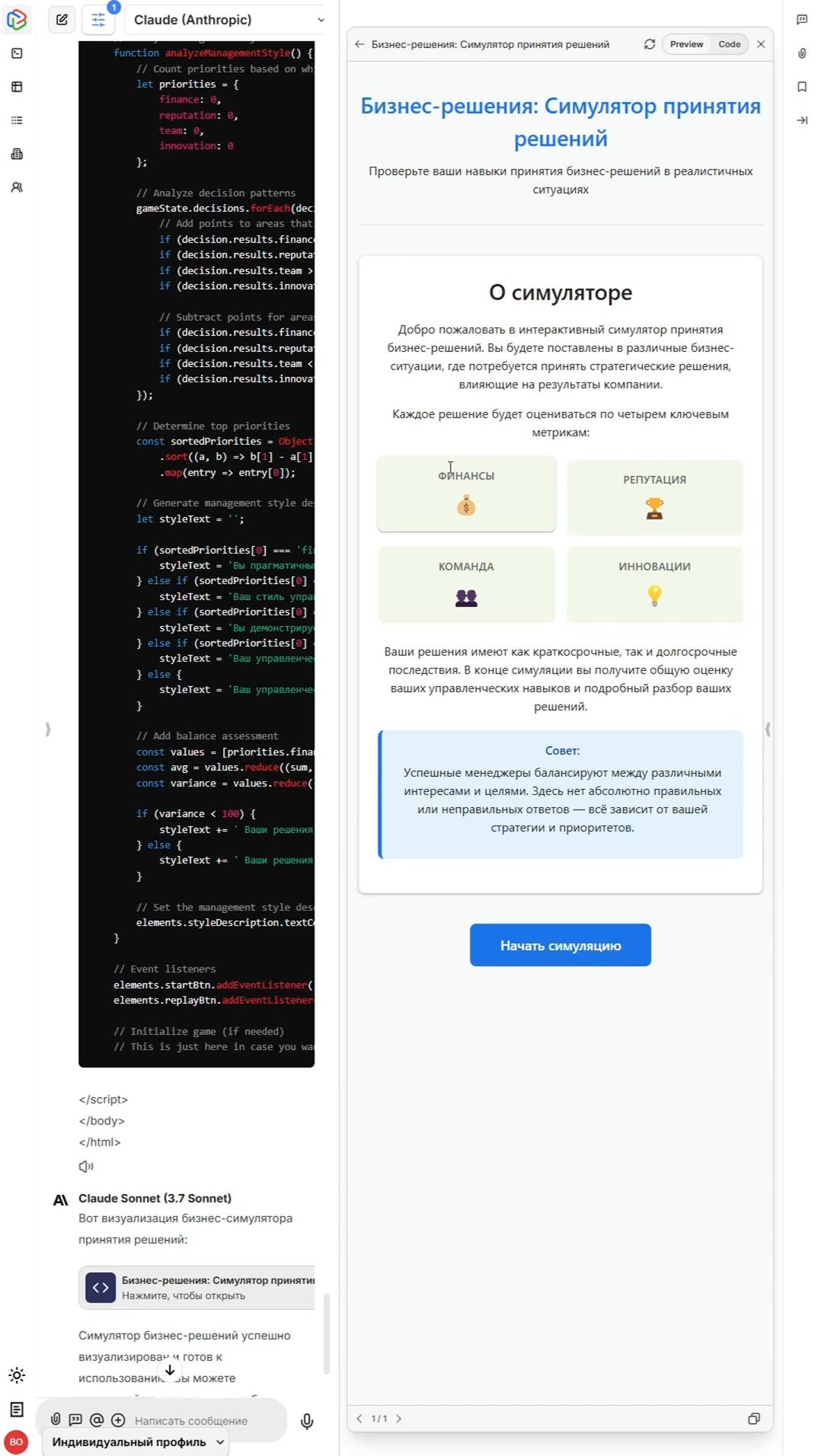The height and width of the screenshot is (1456, 818).
Task: Collapse right sidebar with arrow icon
Action: coord(802,120)
